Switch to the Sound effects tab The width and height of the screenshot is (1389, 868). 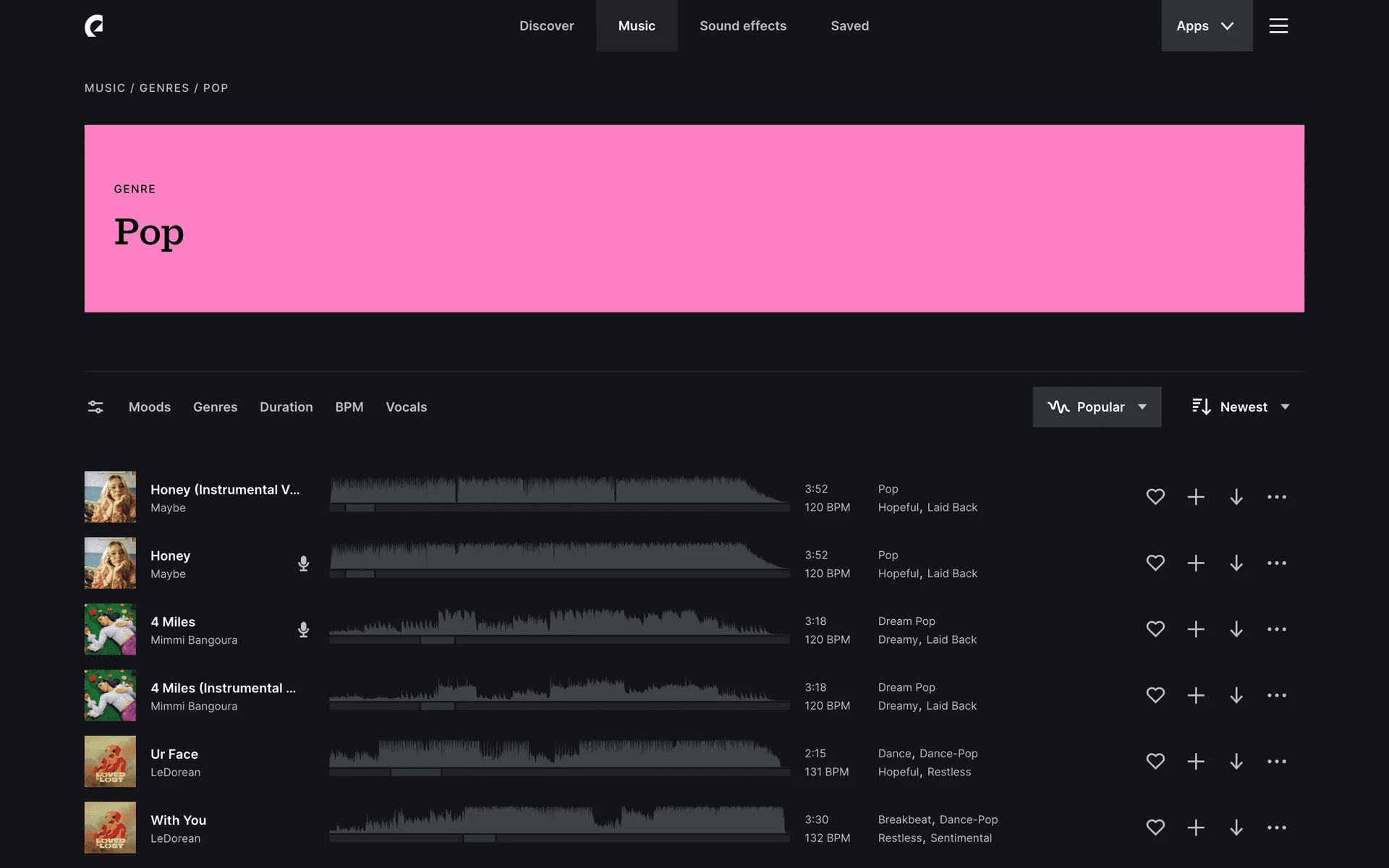coord(742,26)
